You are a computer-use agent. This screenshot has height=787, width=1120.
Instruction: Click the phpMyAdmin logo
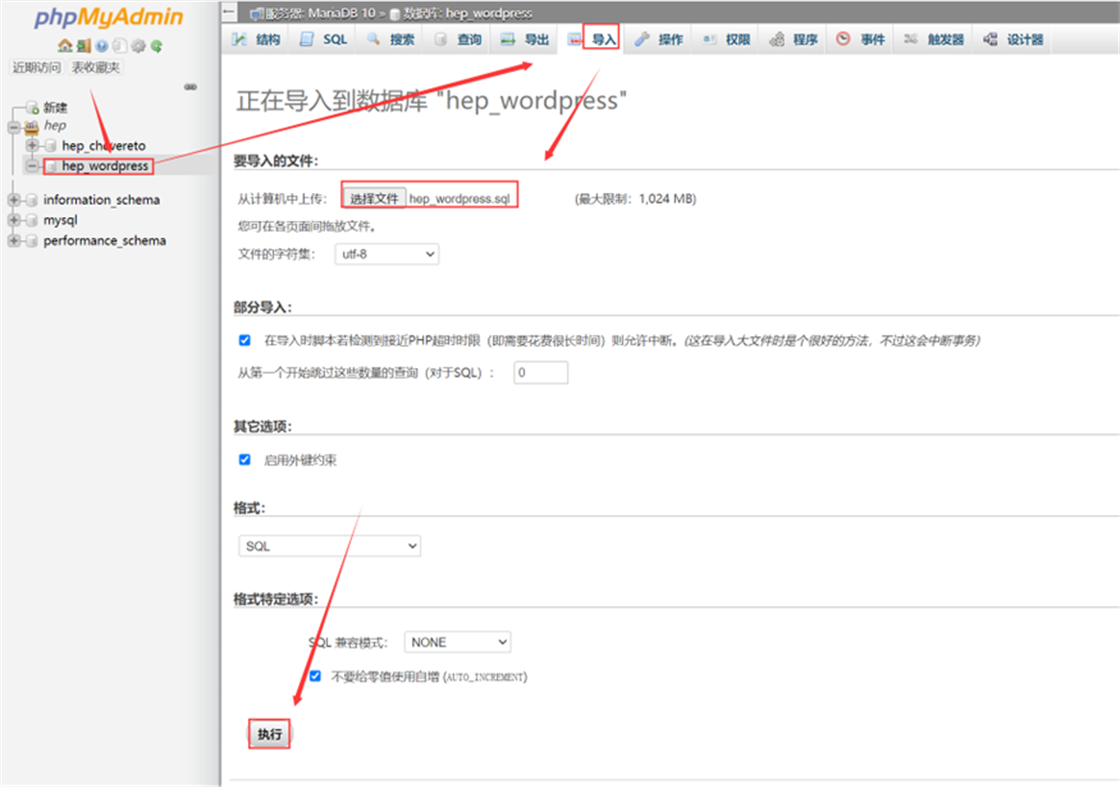pos(109,16)
